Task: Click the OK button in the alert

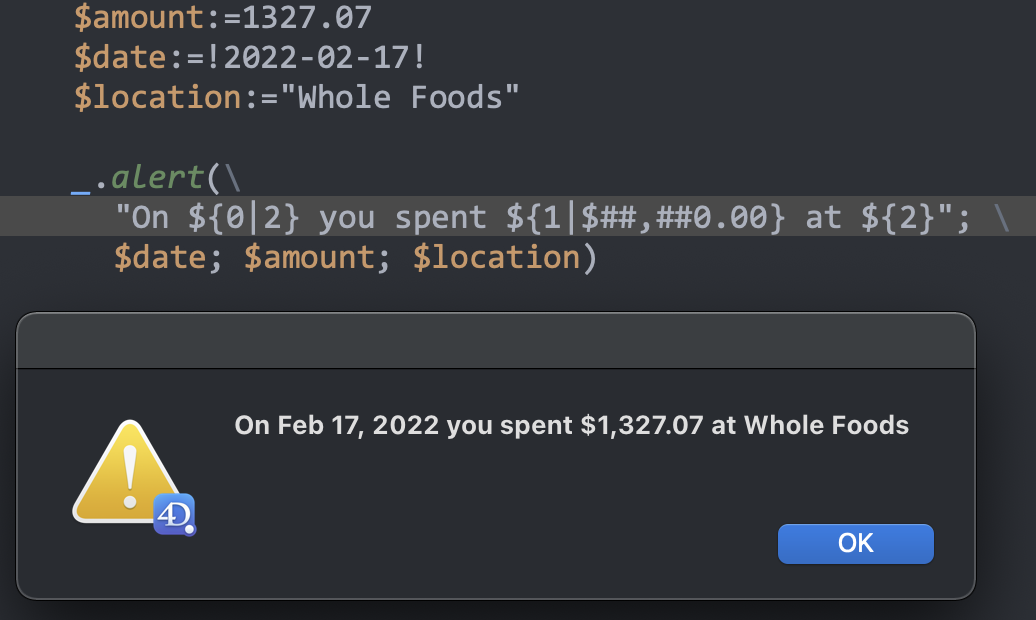Action: click(855, 543)
